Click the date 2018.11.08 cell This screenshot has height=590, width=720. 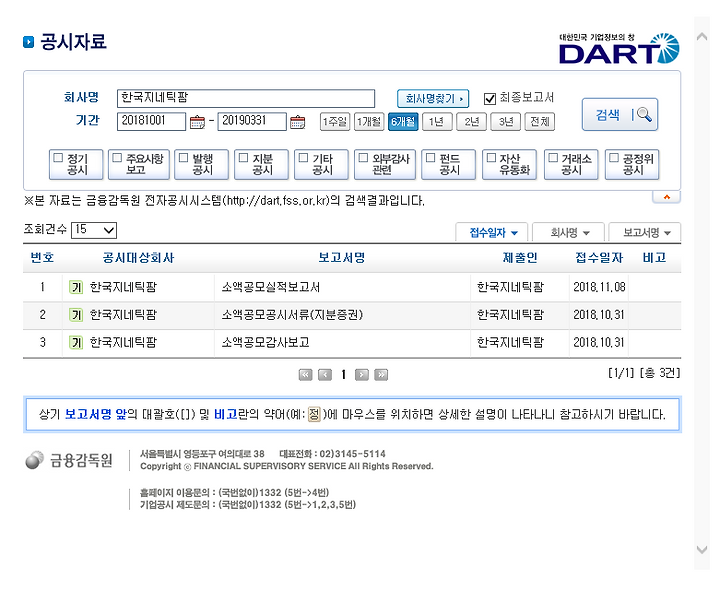click(x=599, y=287)
